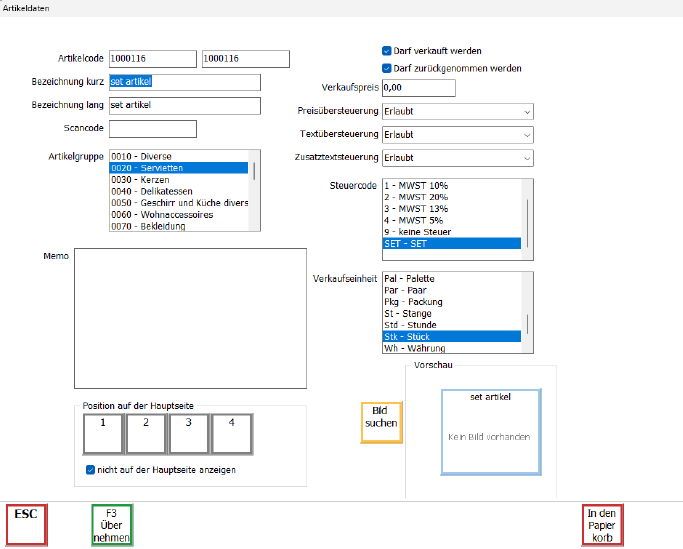Select main page position 3 tile
Image resolution: width=683 pixels, height=549 pixels.
click(x=188, y=432)
